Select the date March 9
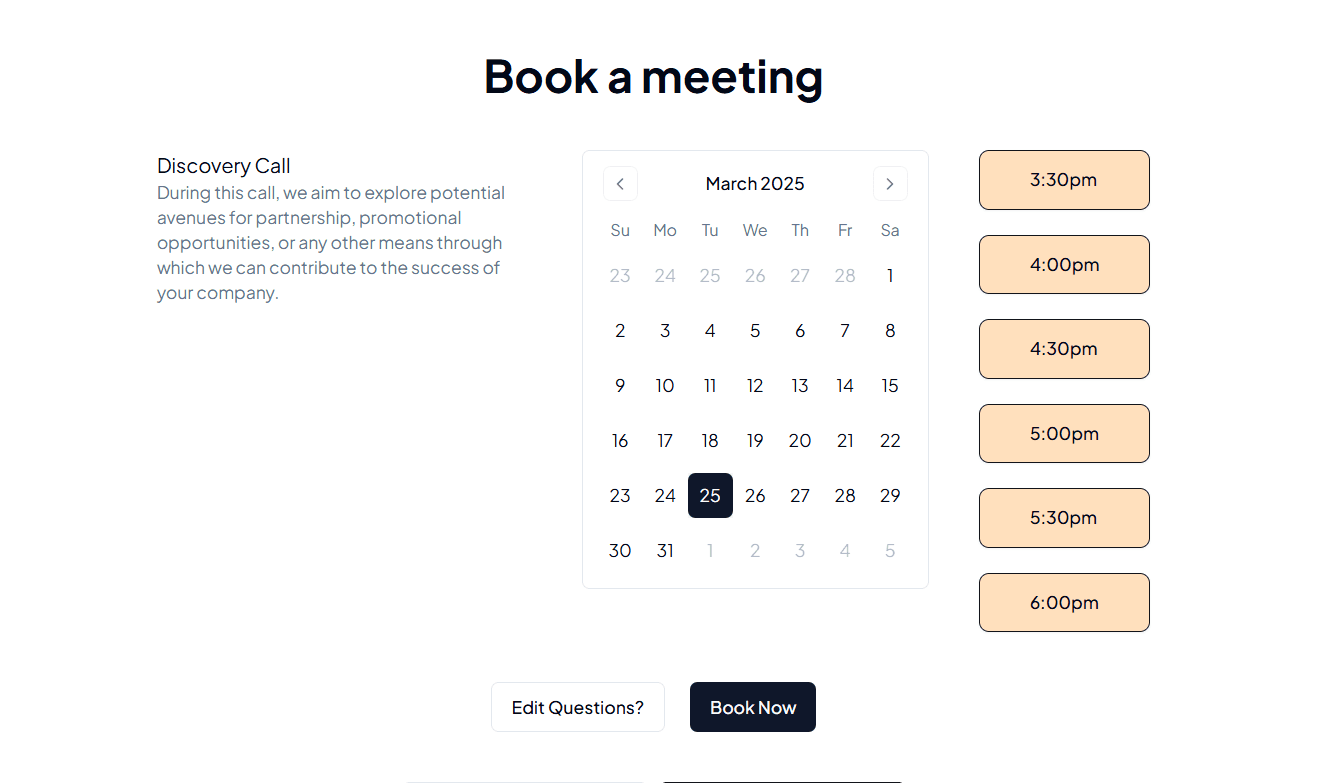Screen dimensions: 1341x783 pyautogui.click(x=620, y=385)
